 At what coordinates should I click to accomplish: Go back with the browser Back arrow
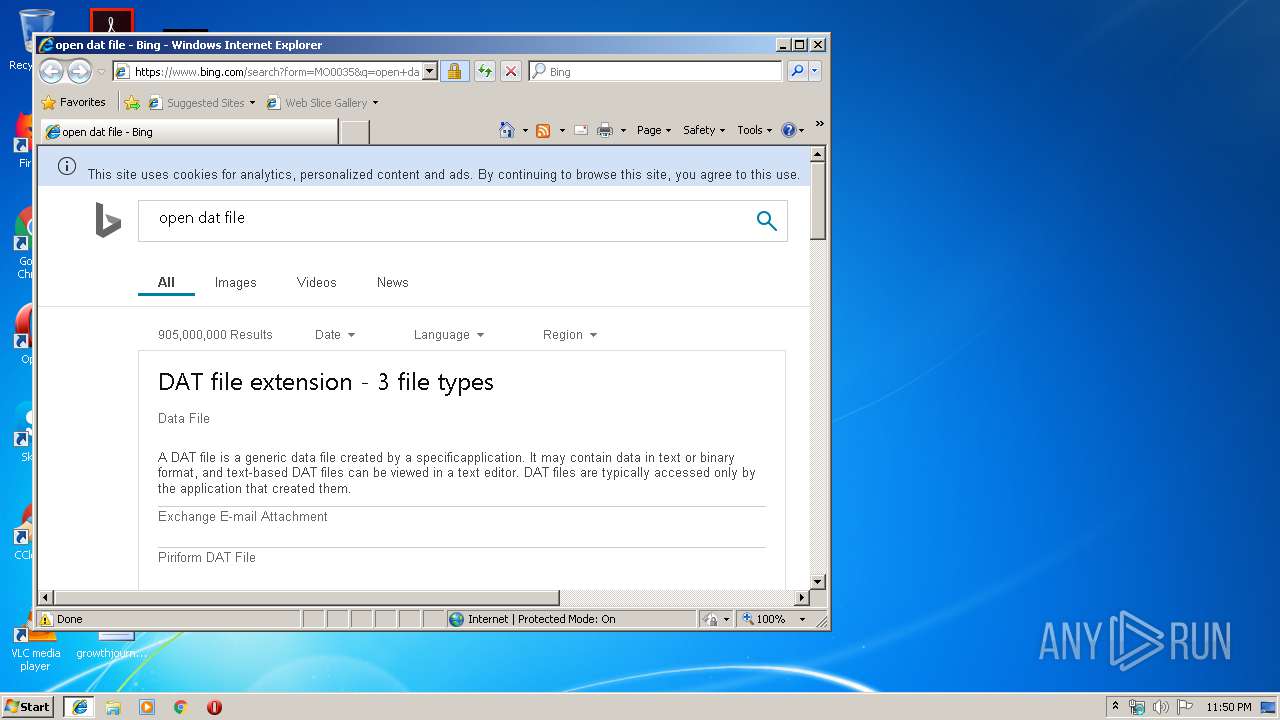click(51, 71)
